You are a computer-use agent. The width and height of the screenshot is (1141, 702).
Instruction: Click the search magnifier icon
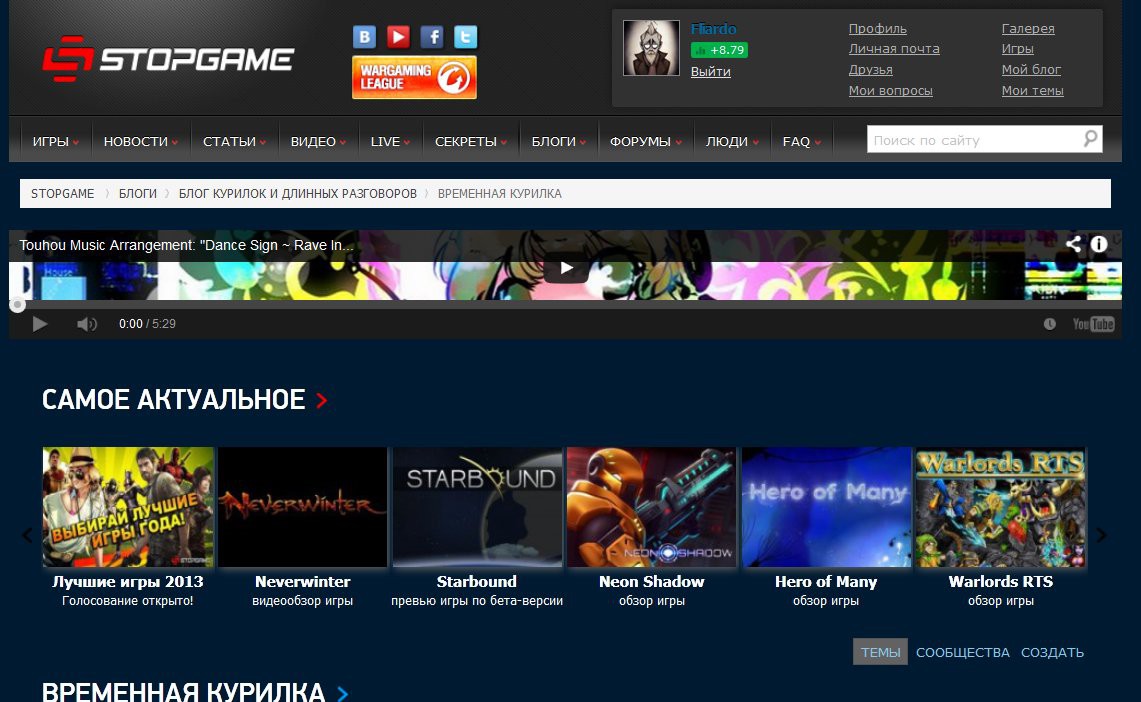[x=1090, y=139]
